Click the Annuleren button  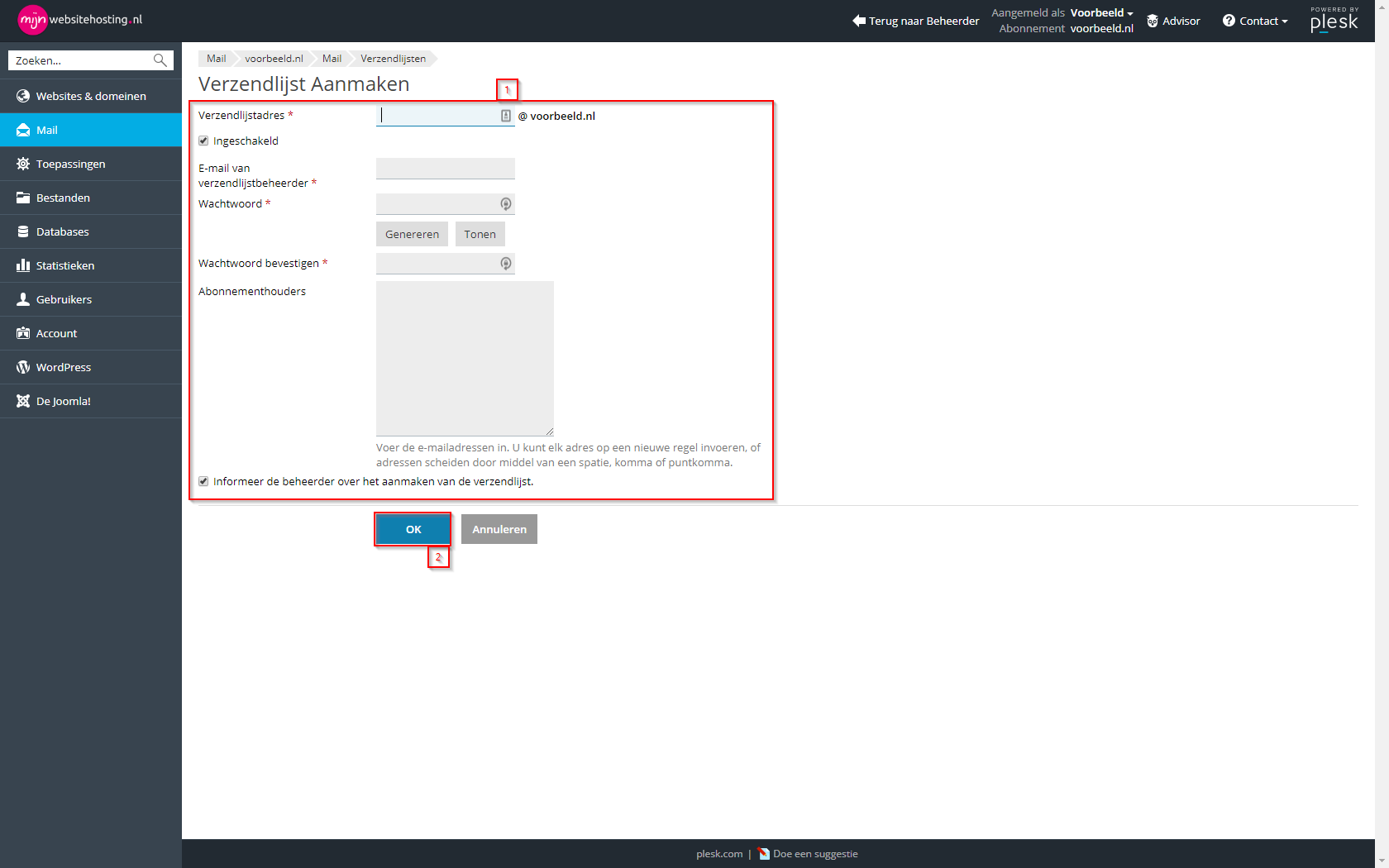coord(499,529)
